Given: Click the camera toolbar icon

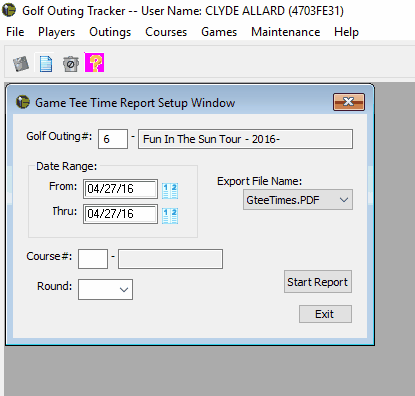Looking at the screenshot, I should click(x=71, y=63).
